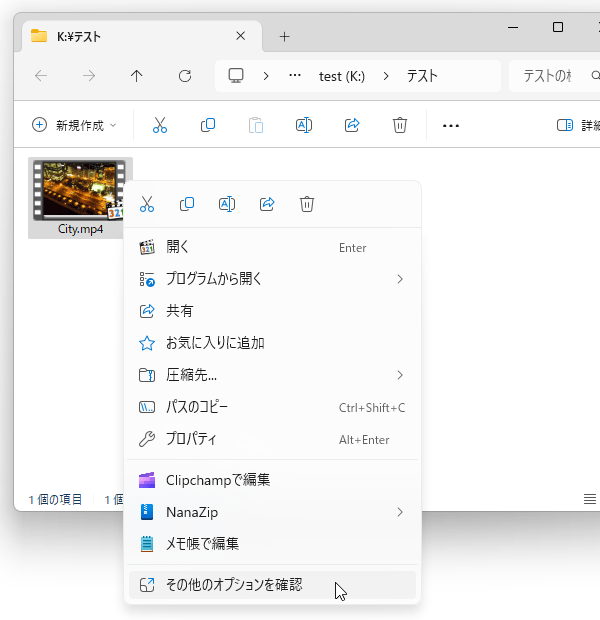600x620 pixels.
Task: Expand the arrow next to プログラムから開く
Action: coord(400,279)
